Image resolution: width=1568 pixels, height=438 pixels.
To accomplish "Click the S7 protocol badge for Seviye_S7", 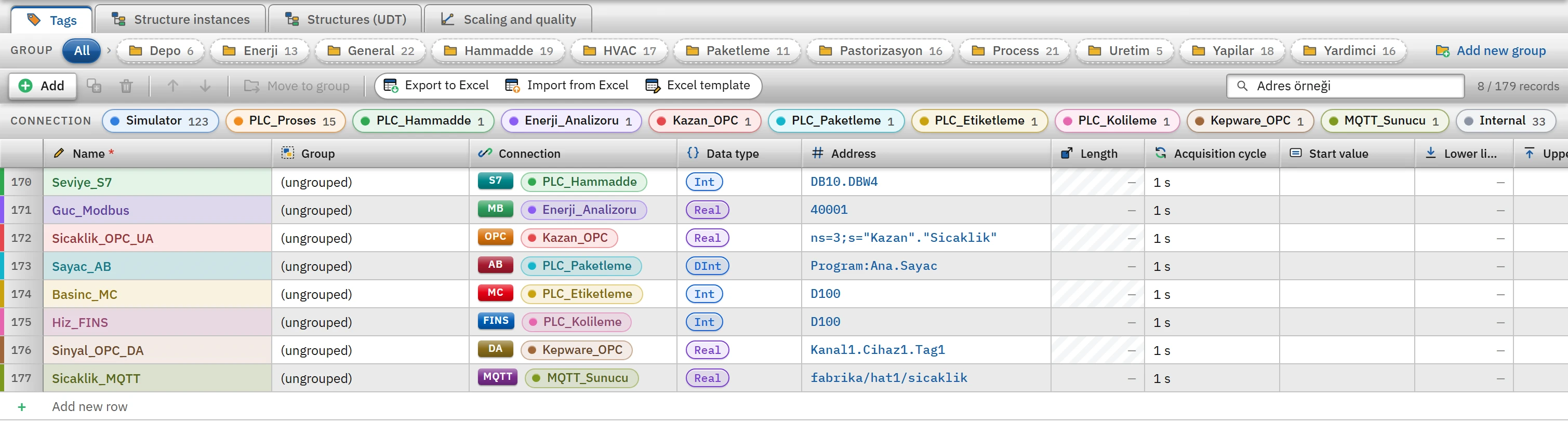I will pyautogui.click(x=496, y=181).
